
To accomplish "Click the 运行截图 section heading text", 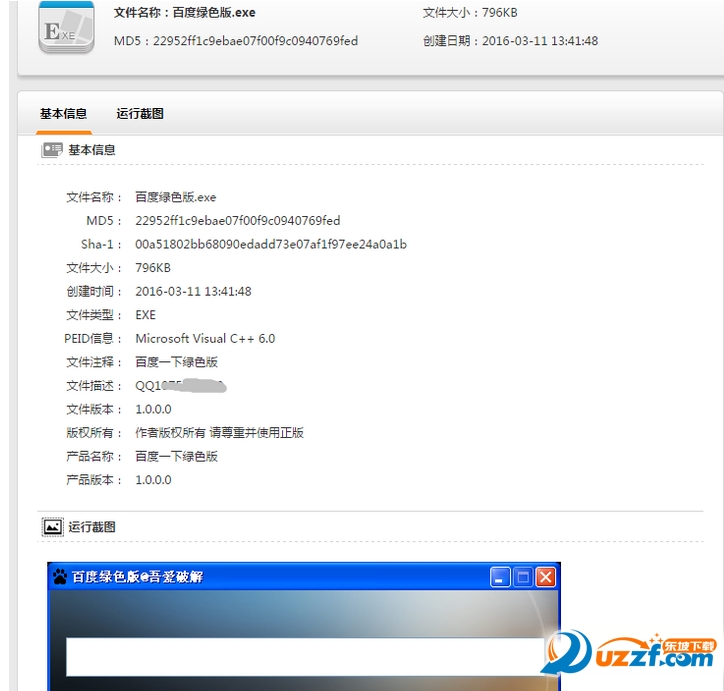I will pyautogui.click(x=91, y=527).
